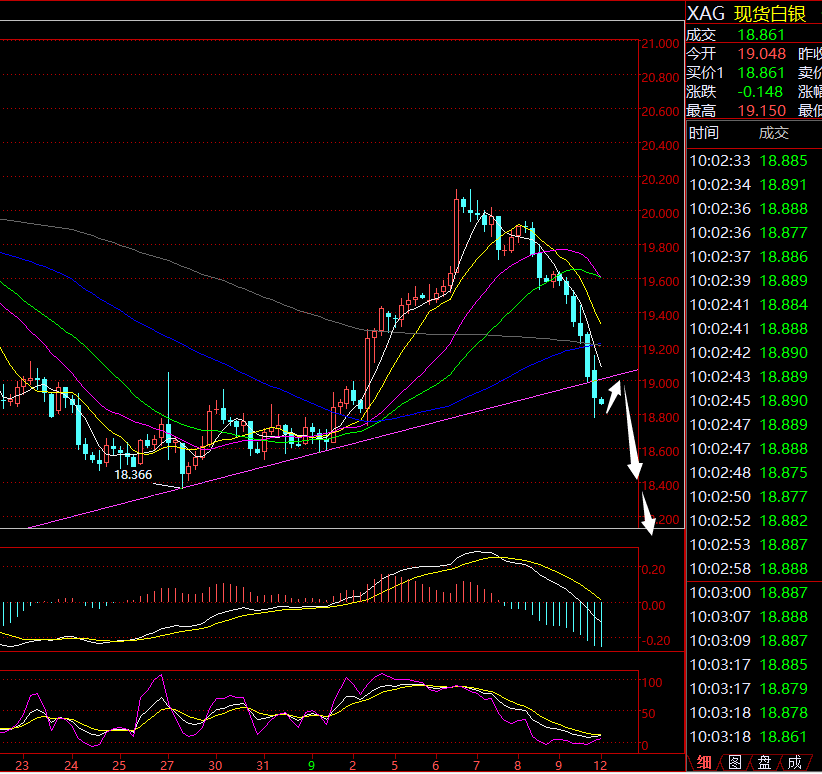Viewport: 822px width, 774px height.
Task: Click the 时间 column header
Action: pyautogui.click(x=704, y=133)
